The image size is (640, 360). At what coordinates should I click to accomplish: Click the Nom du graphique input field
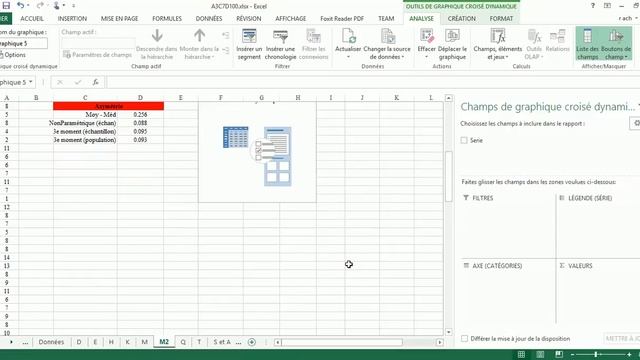(23, 43)
